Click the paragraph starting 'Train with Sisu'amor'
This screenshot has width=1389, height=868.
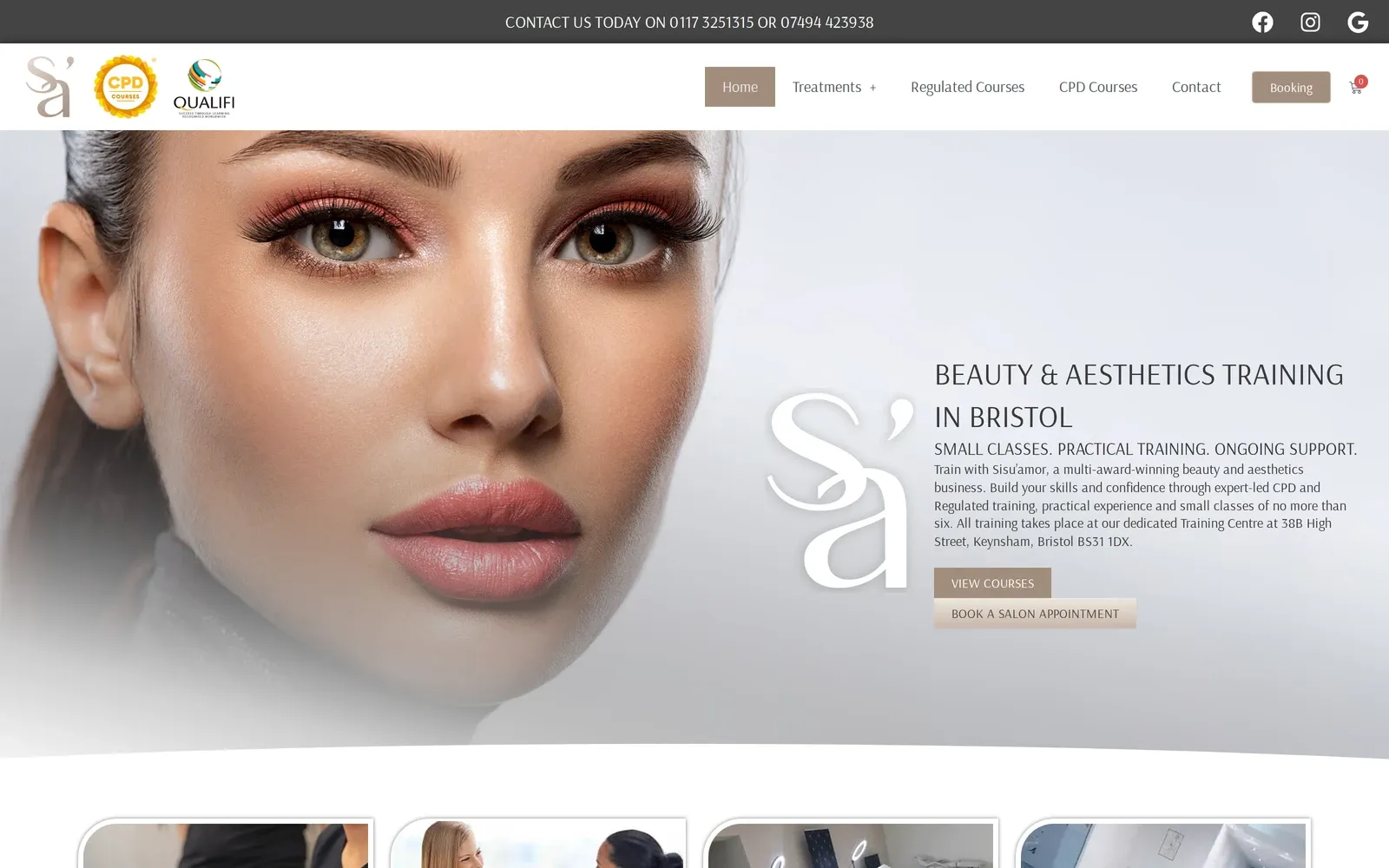[1141, 505]
